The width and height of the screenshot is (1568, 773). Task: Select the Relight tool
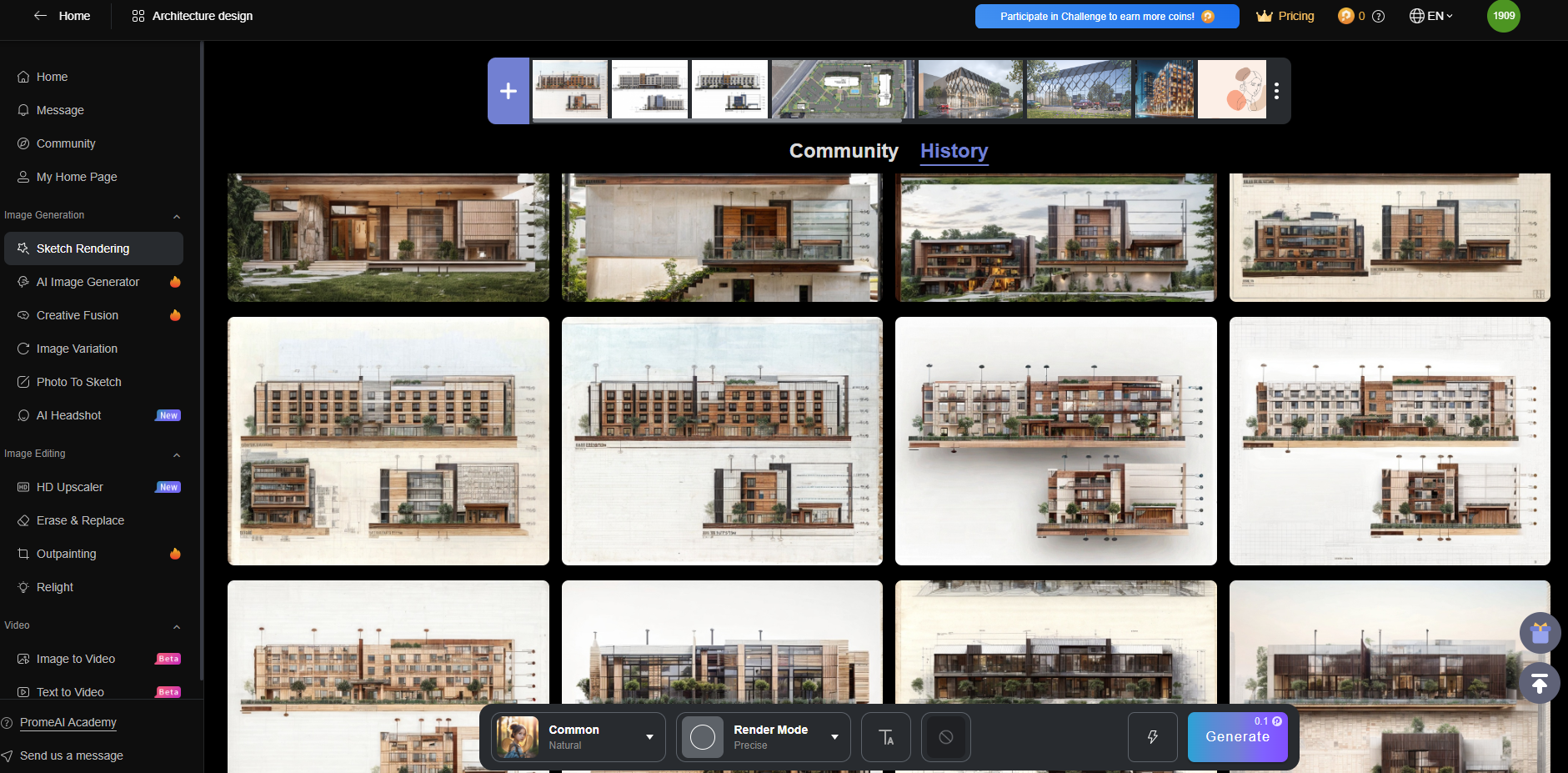point(55,586)
